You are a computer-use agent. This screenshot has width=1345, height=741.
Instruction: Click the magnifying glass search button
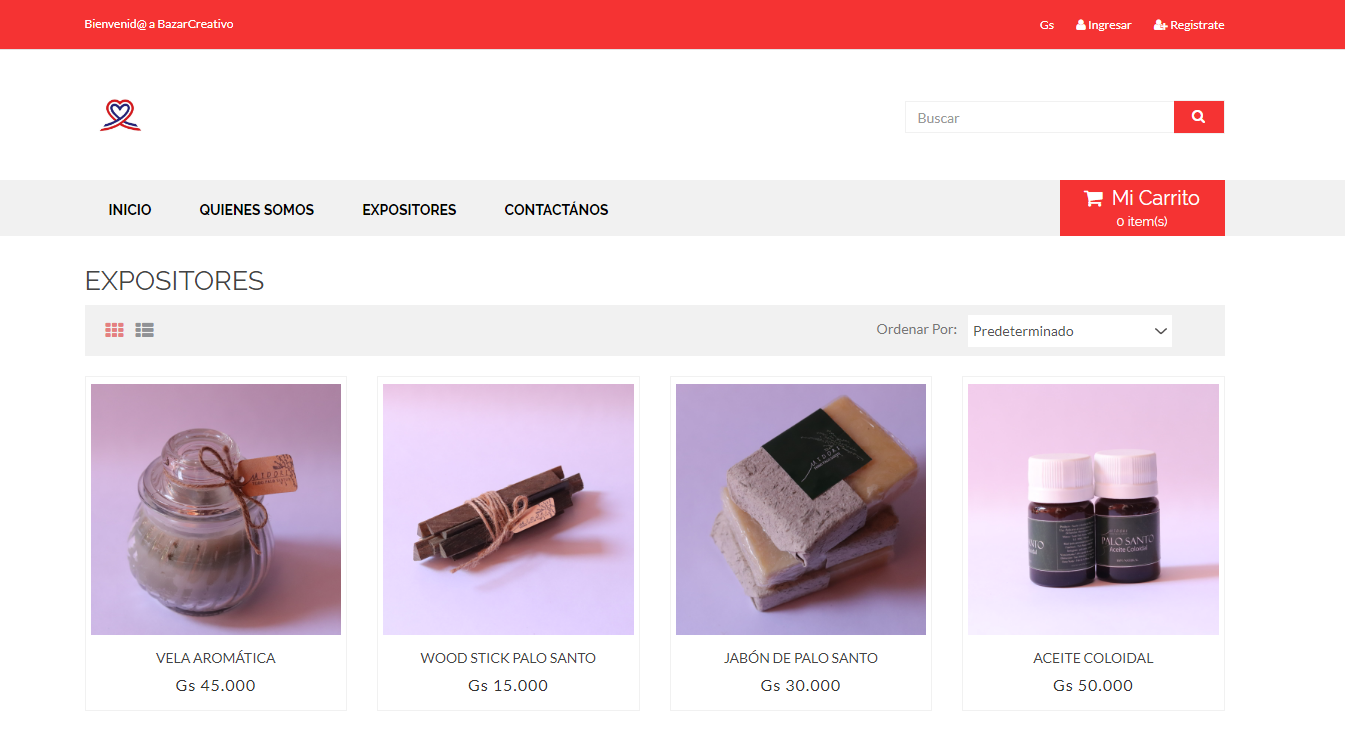pyautogui.click(x=1198, y=117)
